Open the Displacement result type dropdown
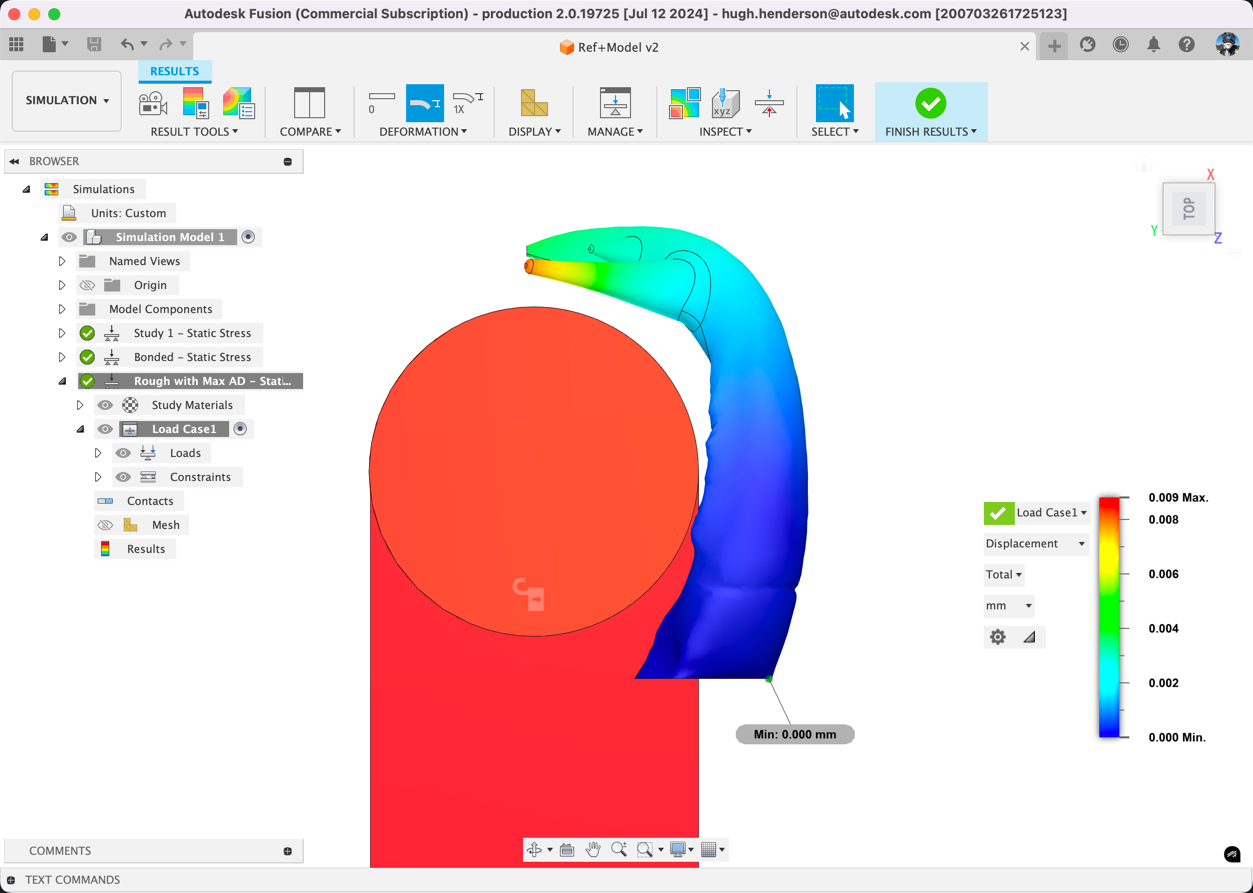Screen dimensions: 1253x893 point(1035,543)
